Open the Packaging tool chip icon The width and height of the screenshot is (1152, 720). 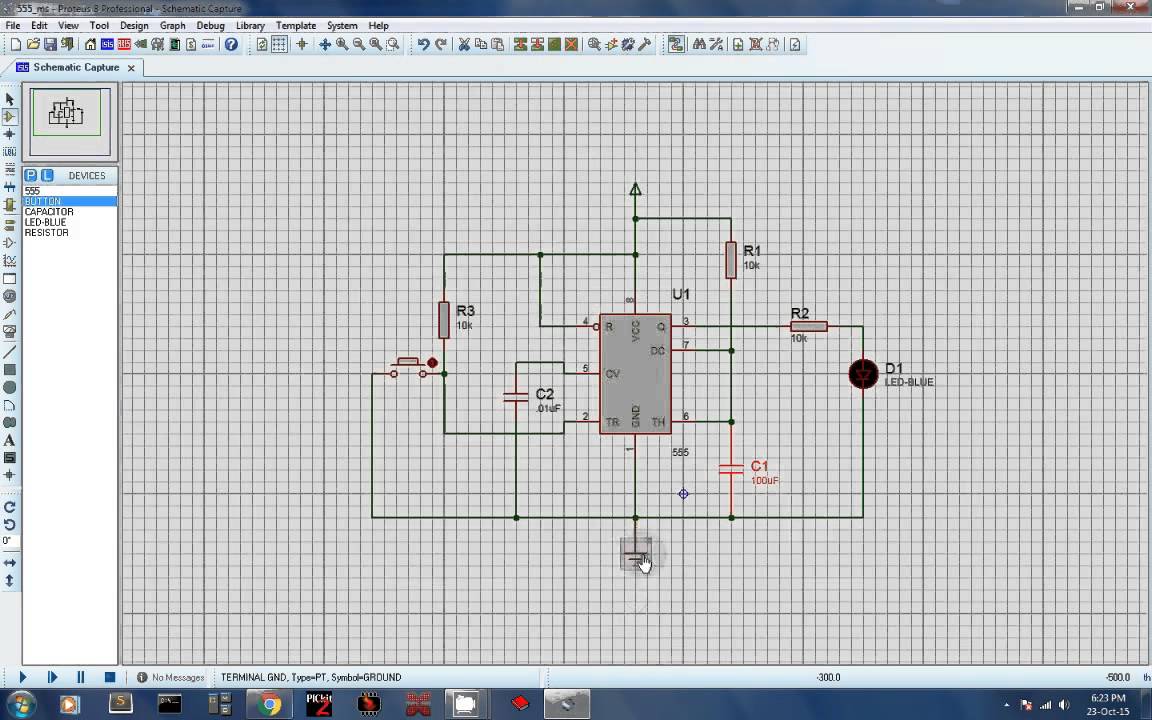628,45
